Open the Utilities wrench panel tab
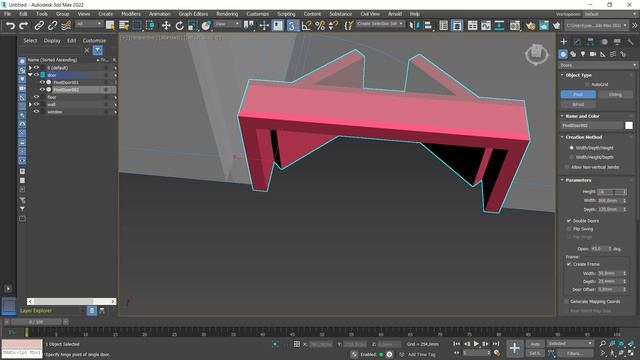Screen dimensions: 640x360 pos(630,42)
